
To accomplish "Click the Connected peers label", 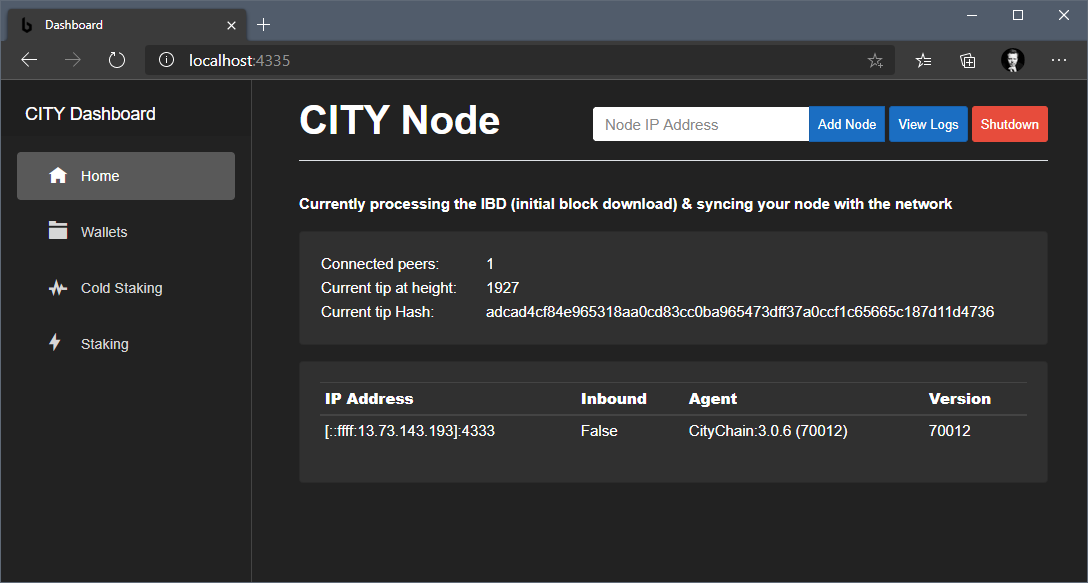I will [x=380, y=264].
